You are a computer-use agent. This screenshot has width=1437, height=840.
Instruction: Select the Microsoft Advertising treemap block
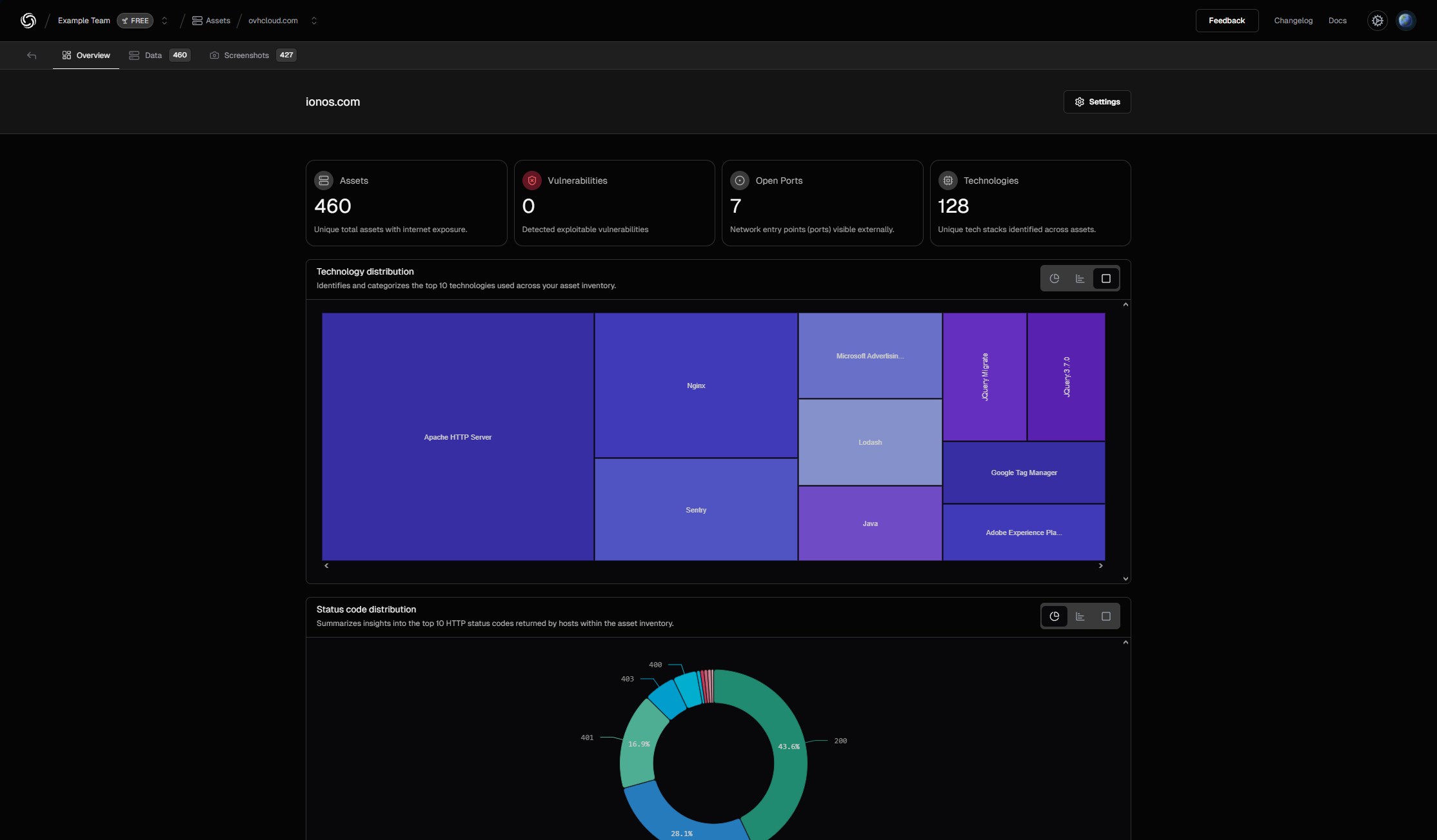[870, 356]
